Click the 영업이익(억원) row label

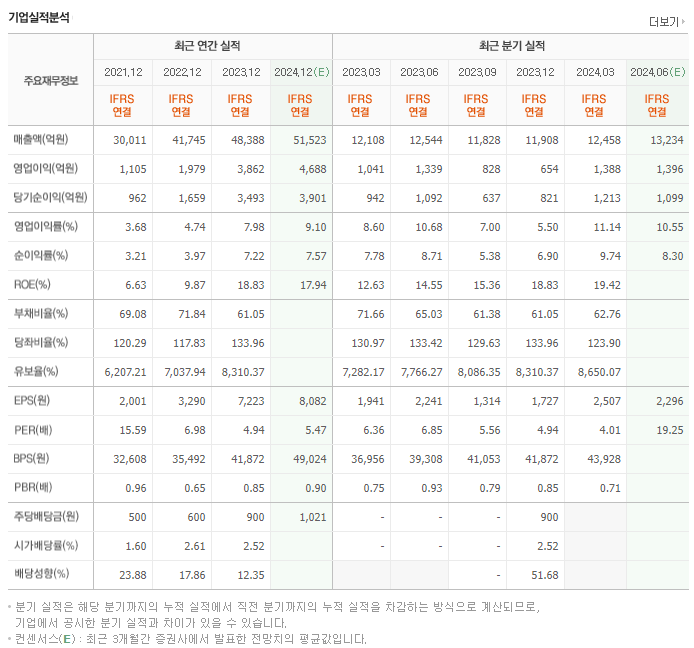point(46,169)
